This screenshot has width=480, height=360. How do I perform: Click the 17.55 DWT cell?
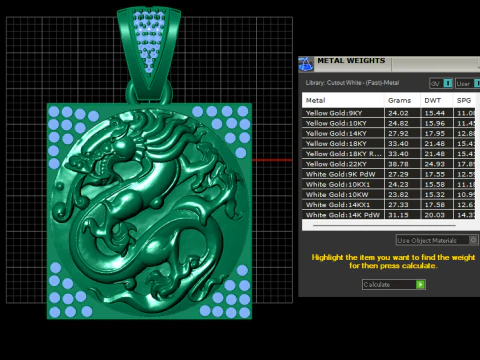coord(437,174)
